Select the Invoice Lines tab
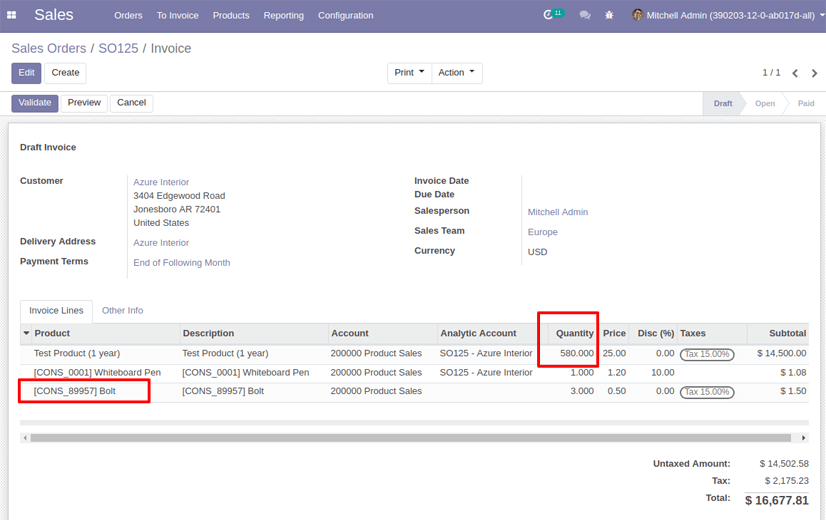Screen dimensions: 826x520 [56, 311]
